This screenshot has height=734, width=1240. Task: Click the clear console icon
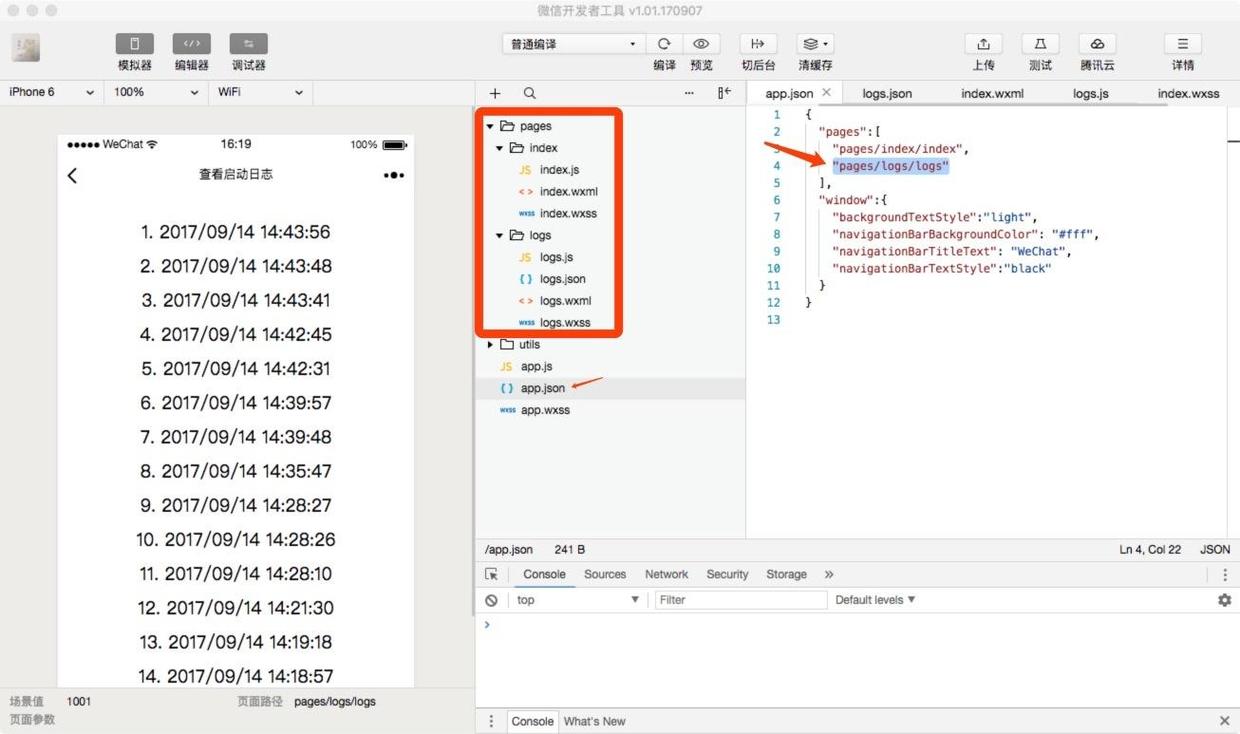click(491, 600)
